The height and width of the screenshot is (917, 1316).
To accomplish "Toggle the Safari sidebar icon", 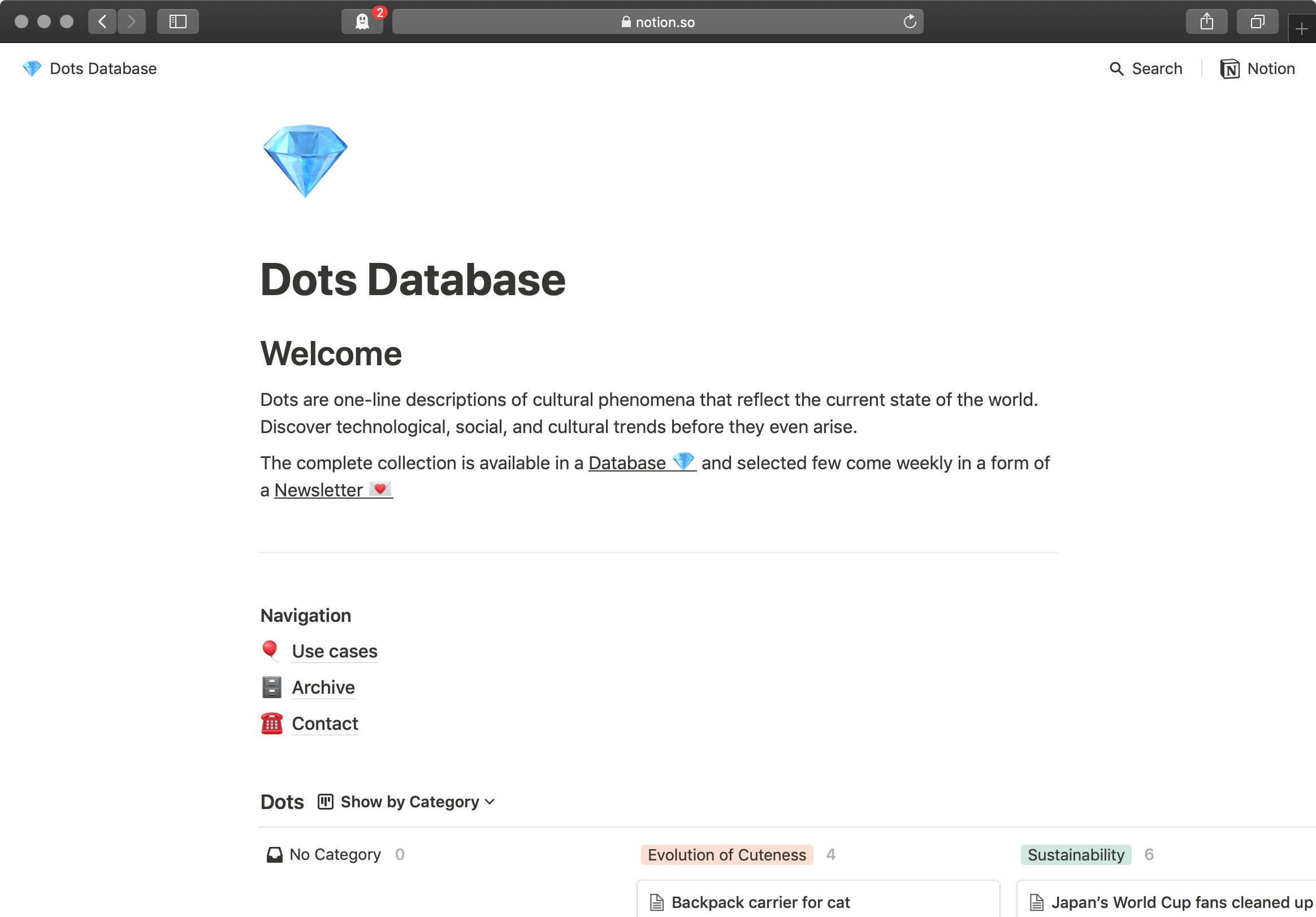I will [178, 22].
